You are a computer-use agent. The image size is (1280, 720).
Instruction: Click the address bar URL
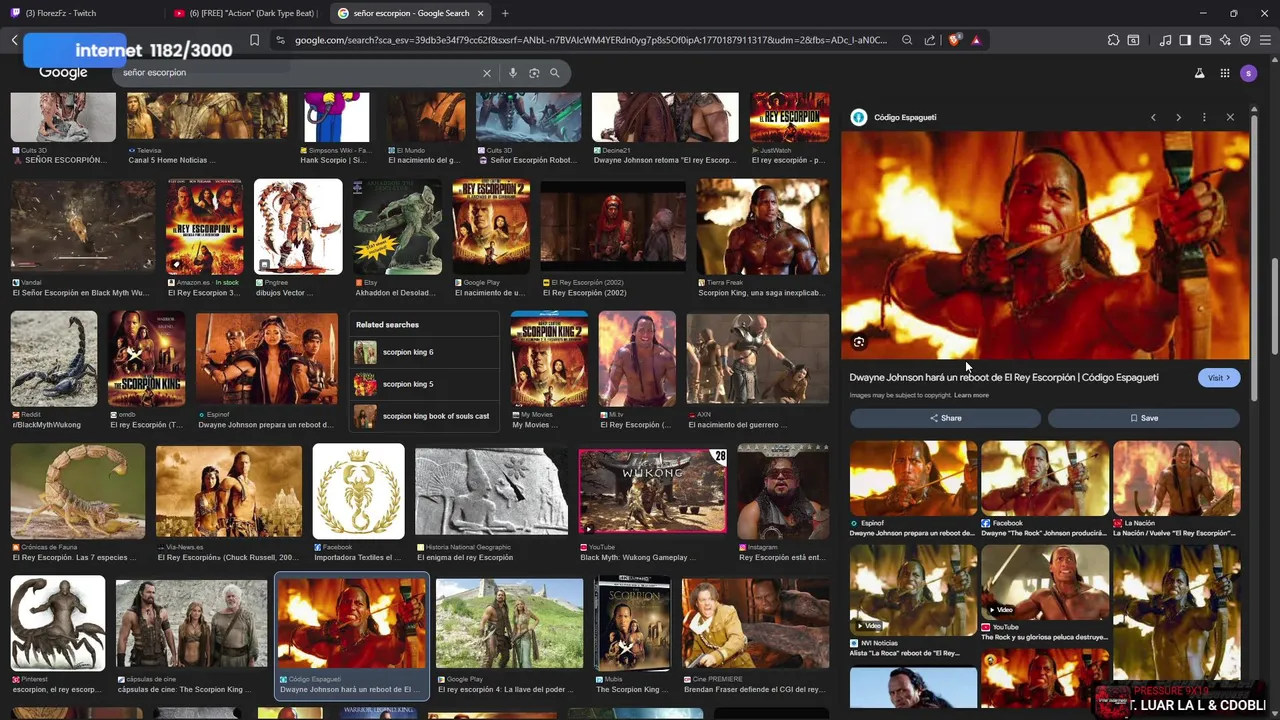coord(590,40)
